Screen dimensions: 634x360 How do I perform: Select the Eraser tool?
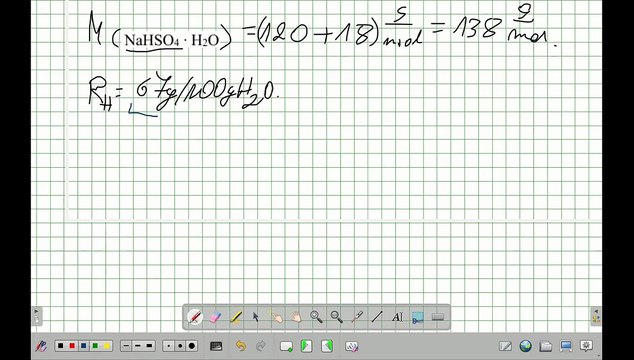pyautogui.click(x=216, y=317)
